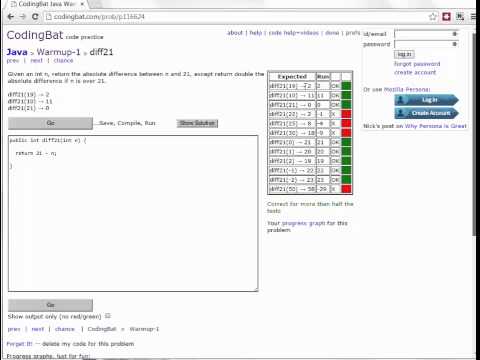Open the forgot password link

[417, 64]
